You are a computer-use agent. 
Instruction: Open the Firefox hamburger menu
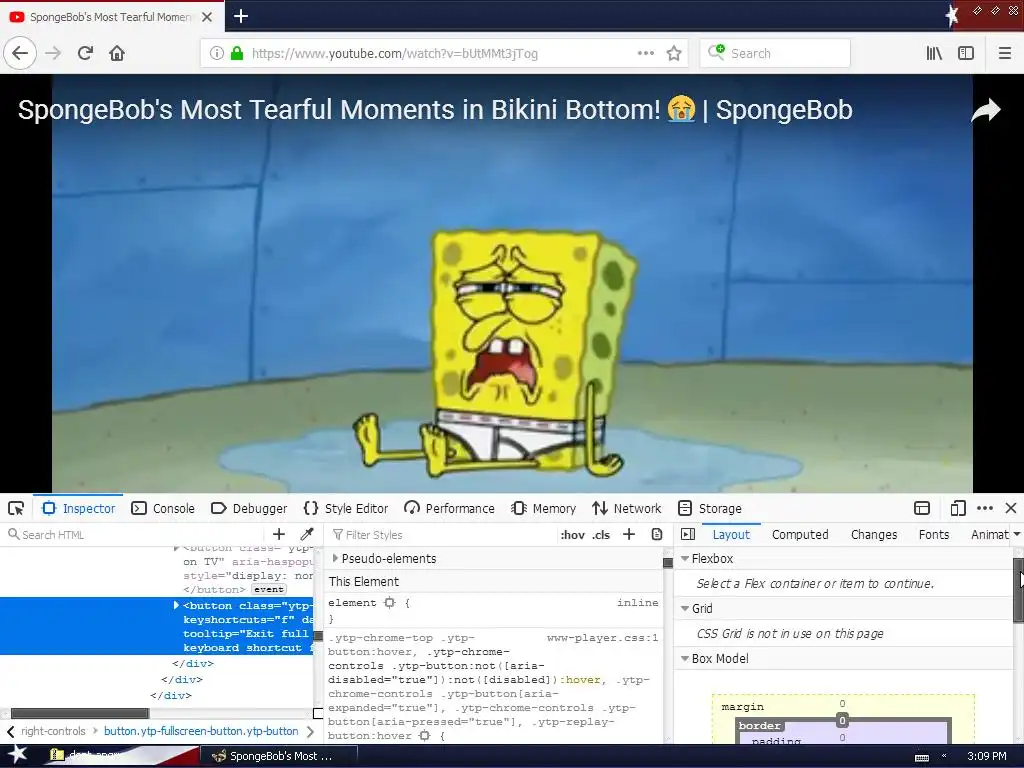pyautogui.click(x=1004, y=53)
